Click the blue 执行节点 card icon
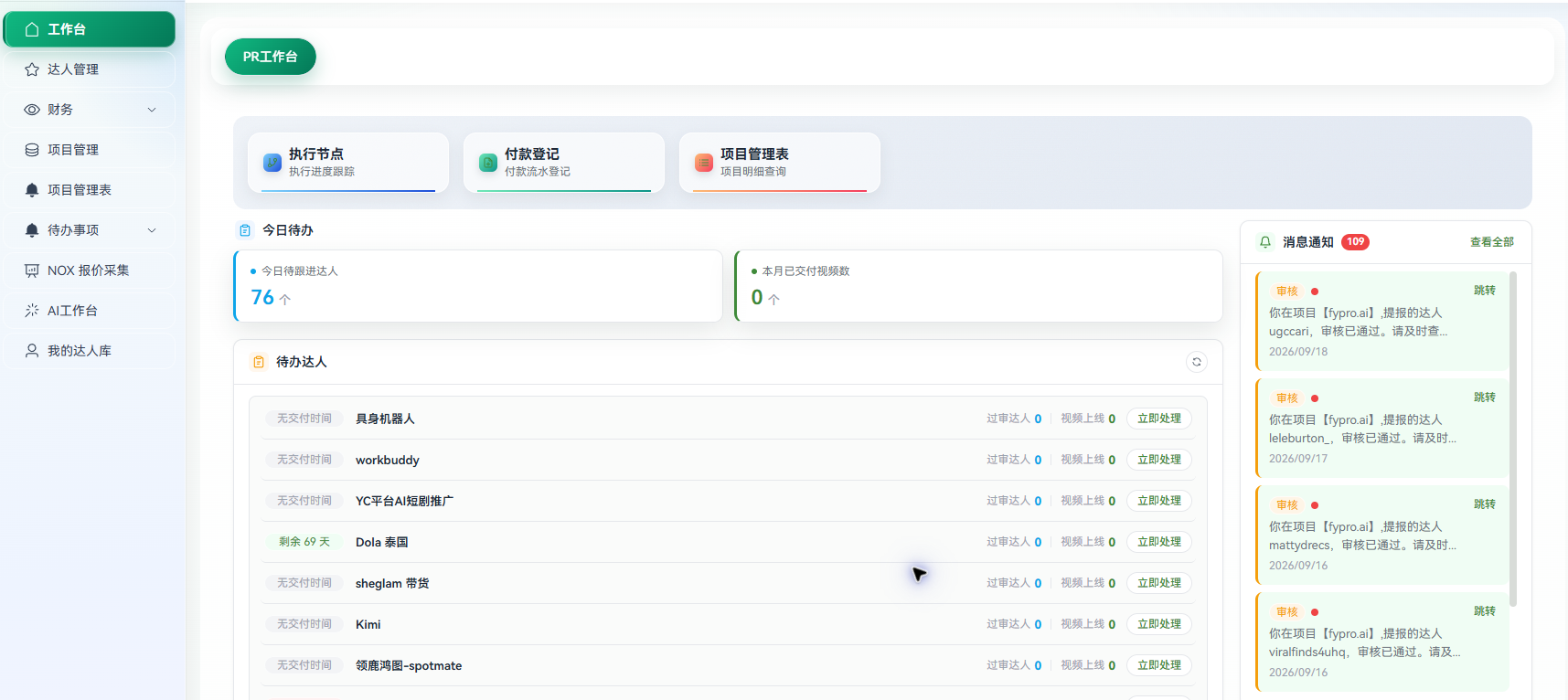This screenshot has width=1568, height=700. coord(272,163)
